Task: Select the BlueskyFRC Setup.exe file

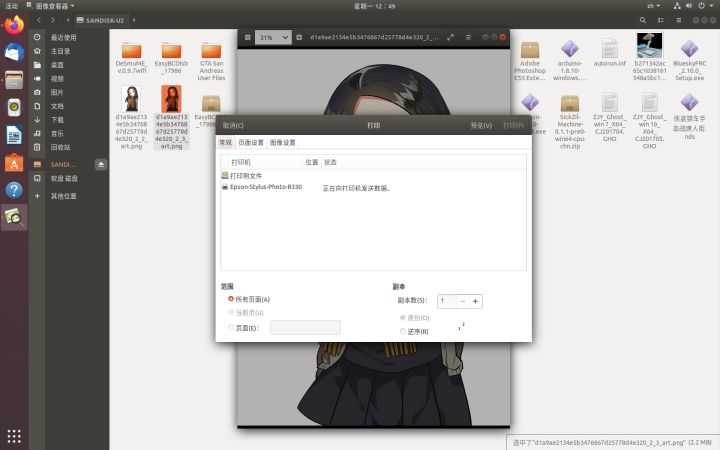Action: click(x=689, y=61)
